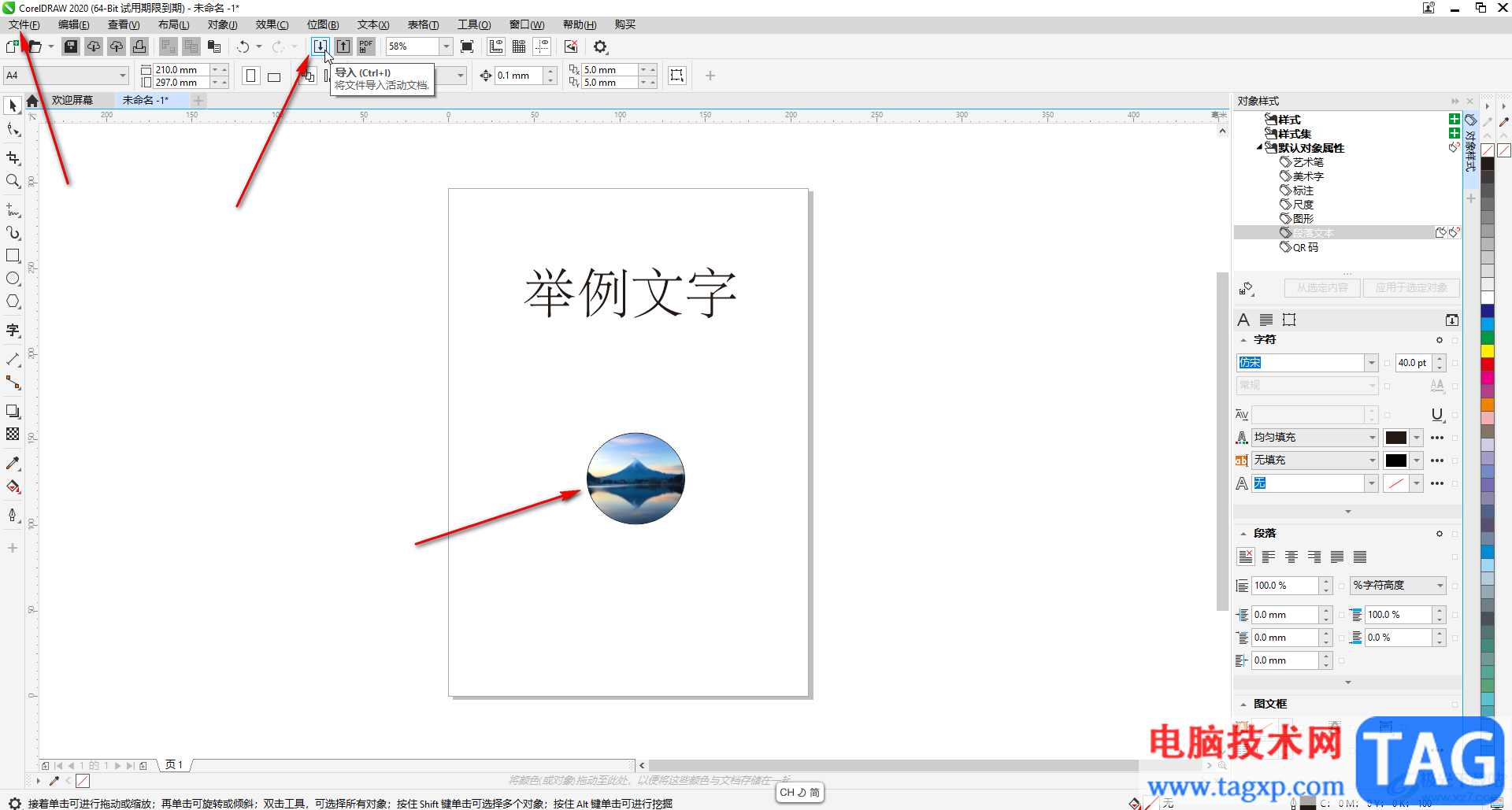Click the Paste icon in standard toolbar
This screenshot has height=810, width=1512.
(x=214, y=46)
